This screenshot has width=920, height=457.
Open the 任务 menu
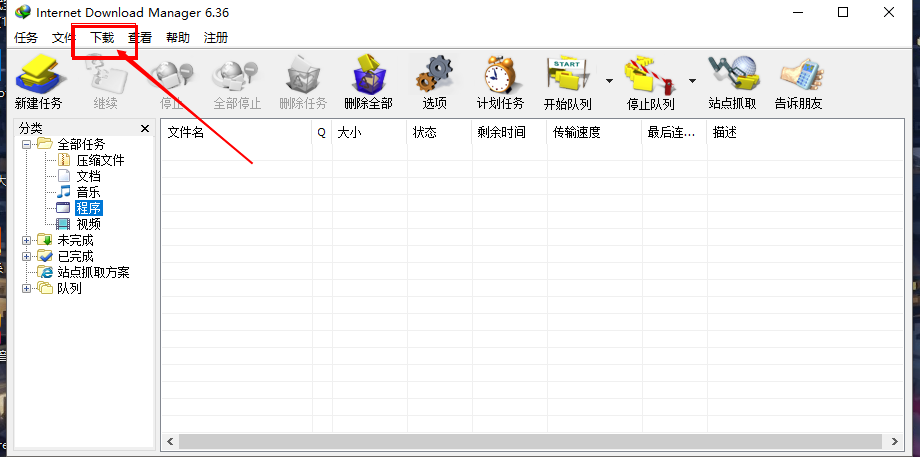click(26, 38)
